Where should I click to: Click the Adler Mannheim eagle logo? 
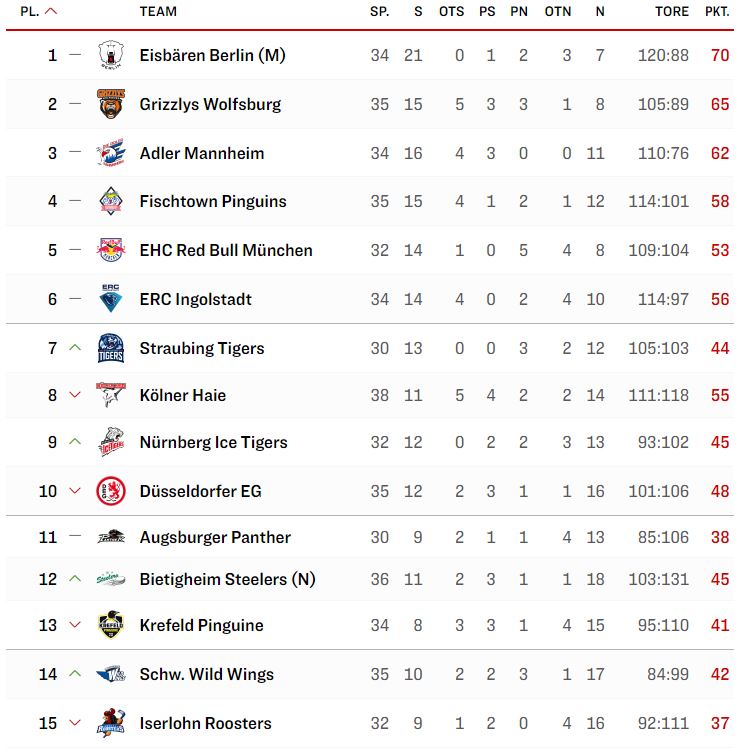point(111,153)
